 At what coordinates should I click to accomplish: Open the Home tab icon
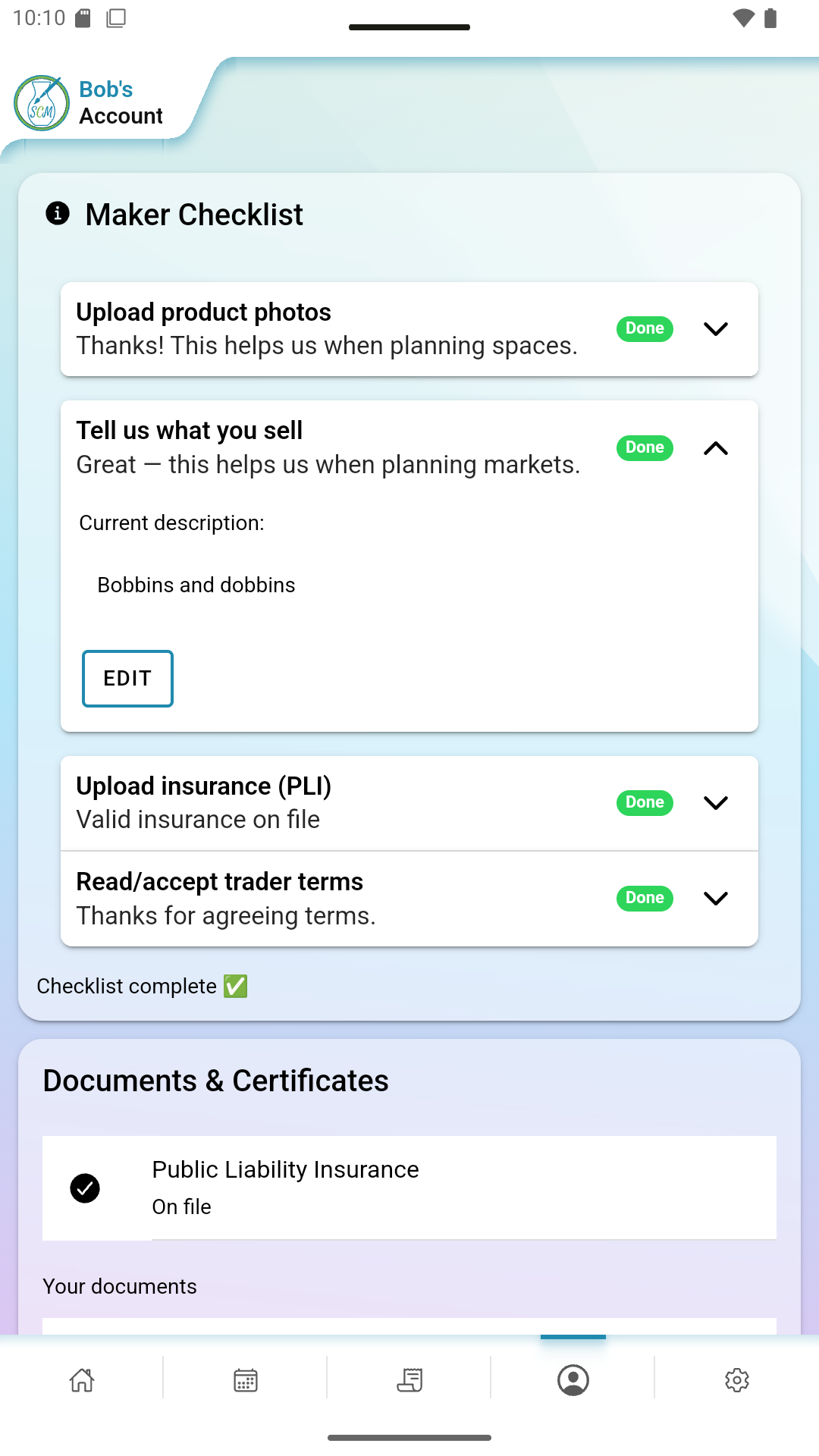(x=82, y=1380)
